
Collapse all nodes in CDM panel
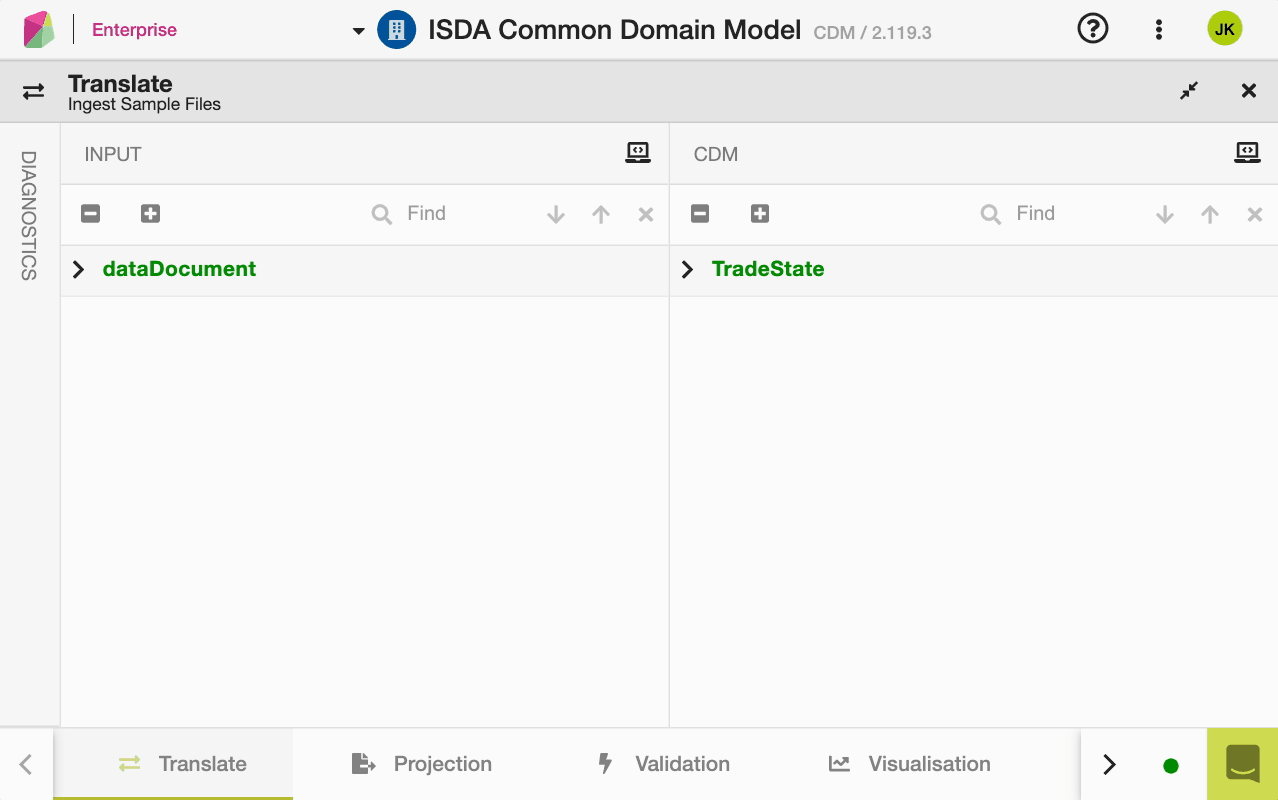700,213
